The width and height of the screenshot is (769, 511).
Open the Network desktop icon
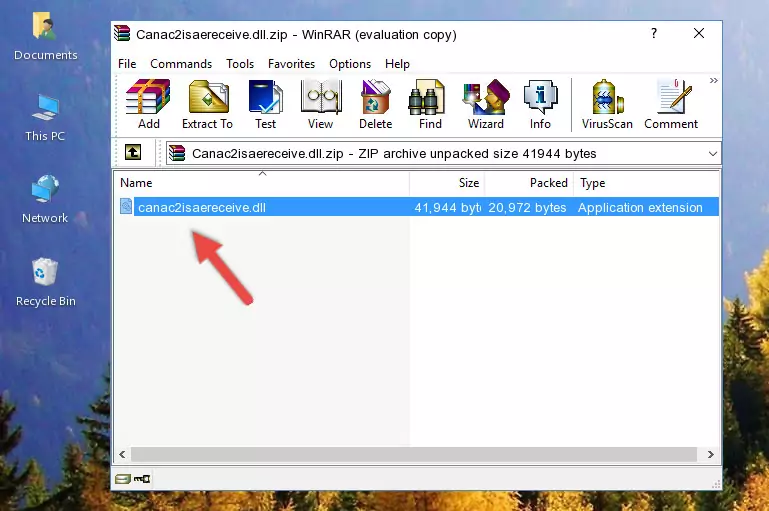[45, 199]
